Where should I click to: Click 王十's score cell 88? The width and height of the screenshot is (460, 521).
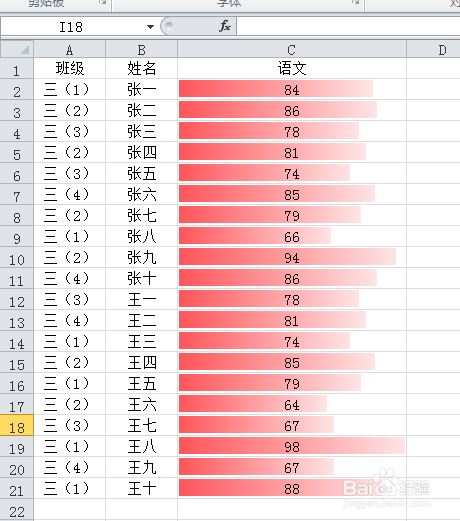pyautogui.click(x=292, y=489)
